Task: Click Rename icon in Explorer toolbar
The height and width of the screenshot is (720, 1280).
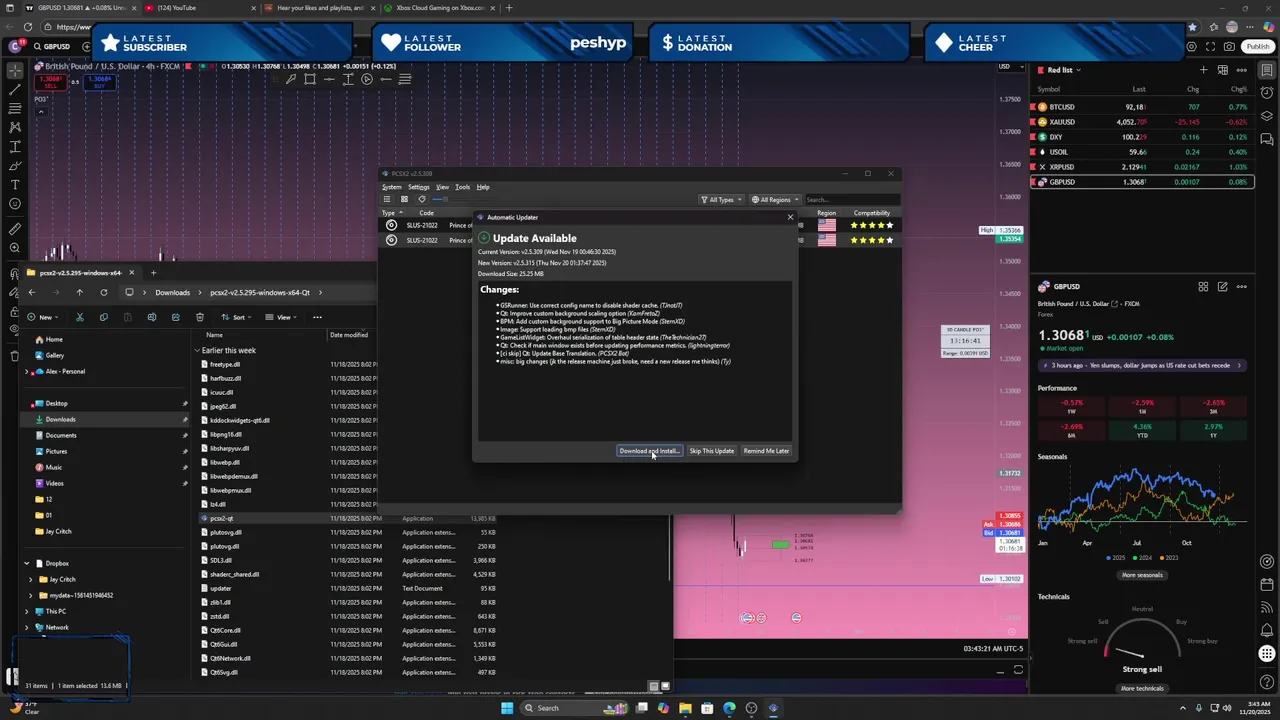Action: (152, 317)
